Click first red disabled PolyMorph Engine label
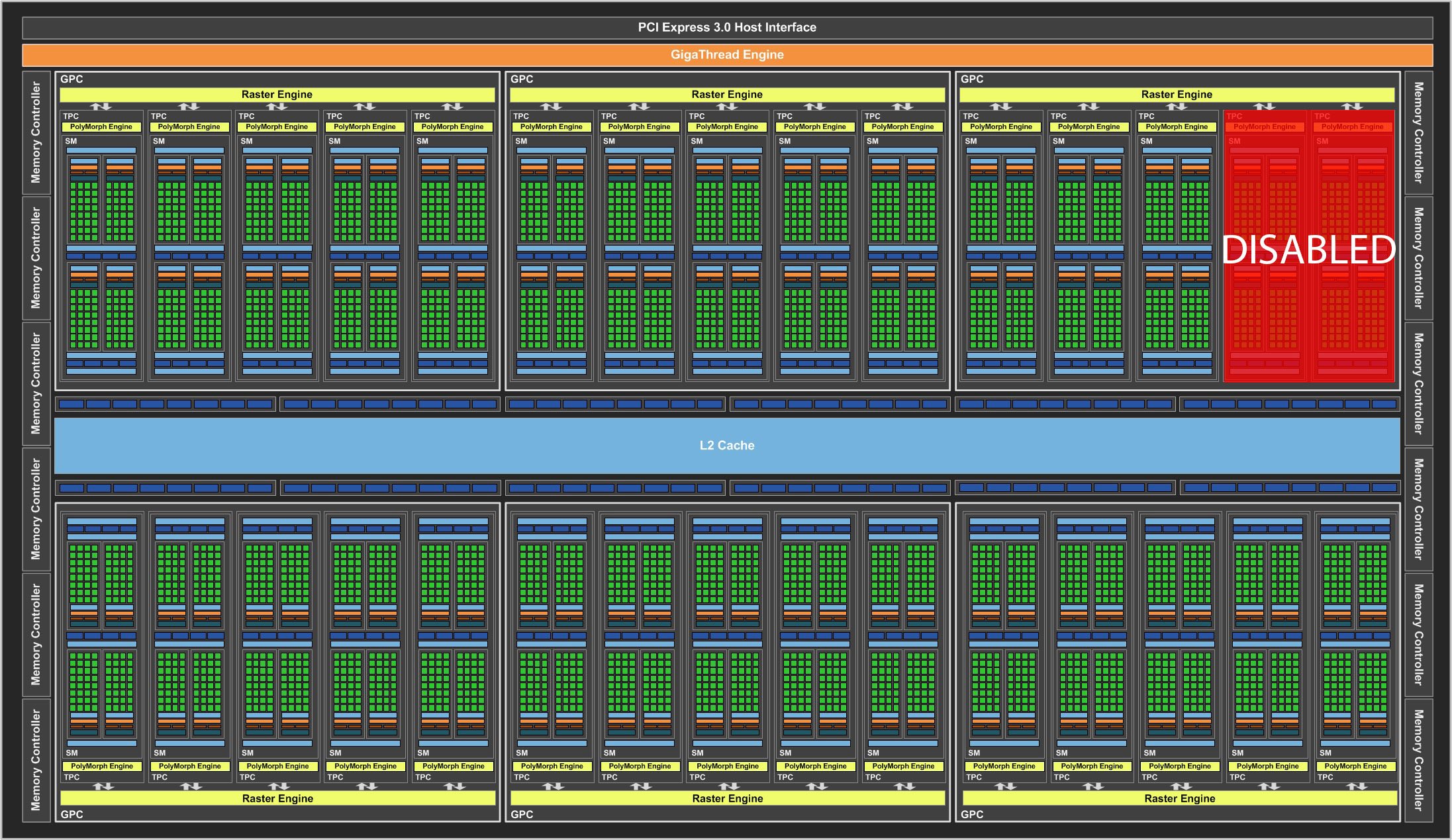The width and height of the screenshot is (1452, 840). pyautogui.click(x=1264, y=126)
